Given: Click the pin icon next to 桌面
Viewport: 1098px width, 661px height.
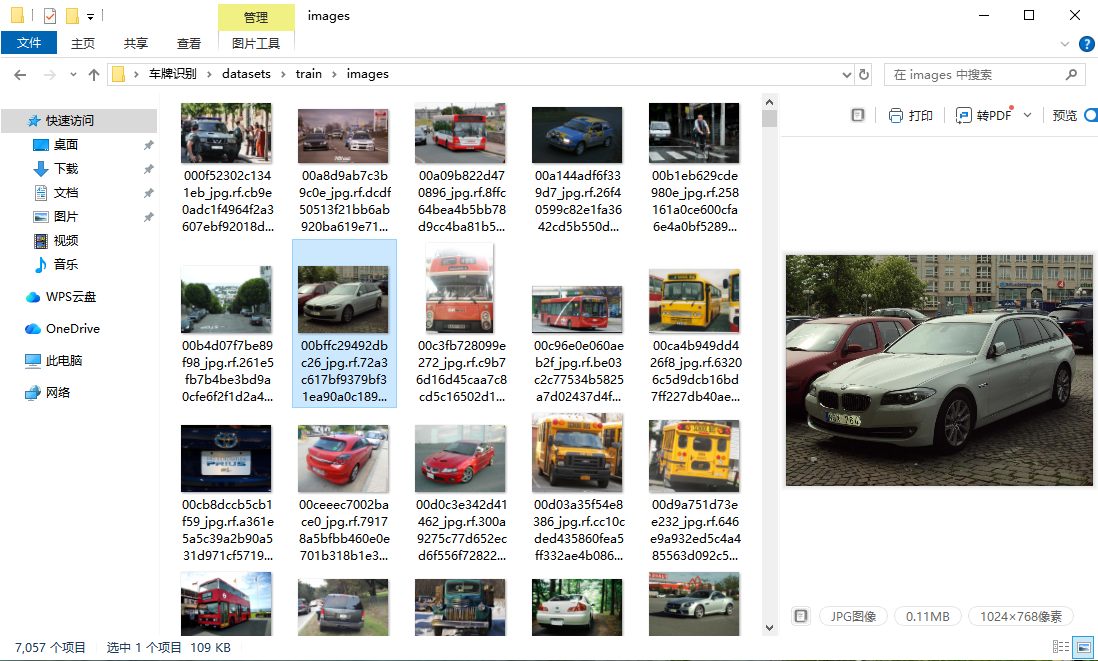Looking at the screenshot, I should coord(148,145).
